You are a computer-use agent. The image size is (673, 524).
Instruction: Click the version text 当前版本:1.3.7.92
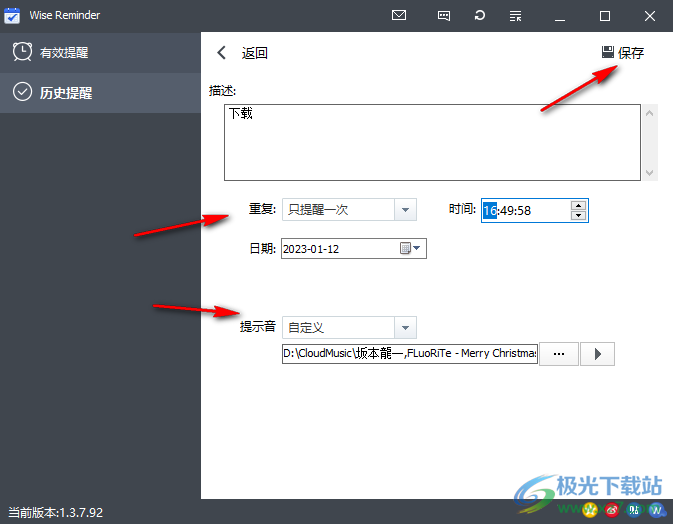coord(56,512)
